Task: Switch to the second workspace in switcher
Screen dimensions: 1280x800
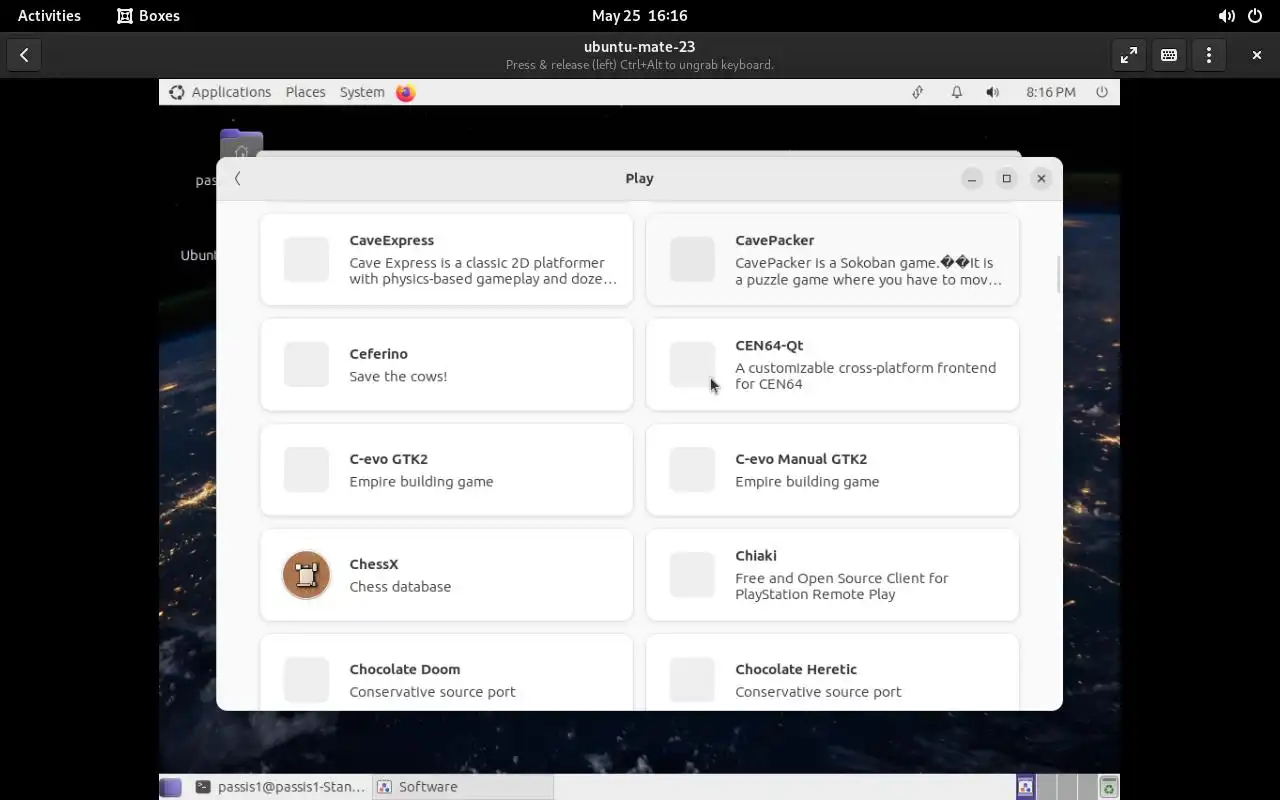Action: [1046, 787]
